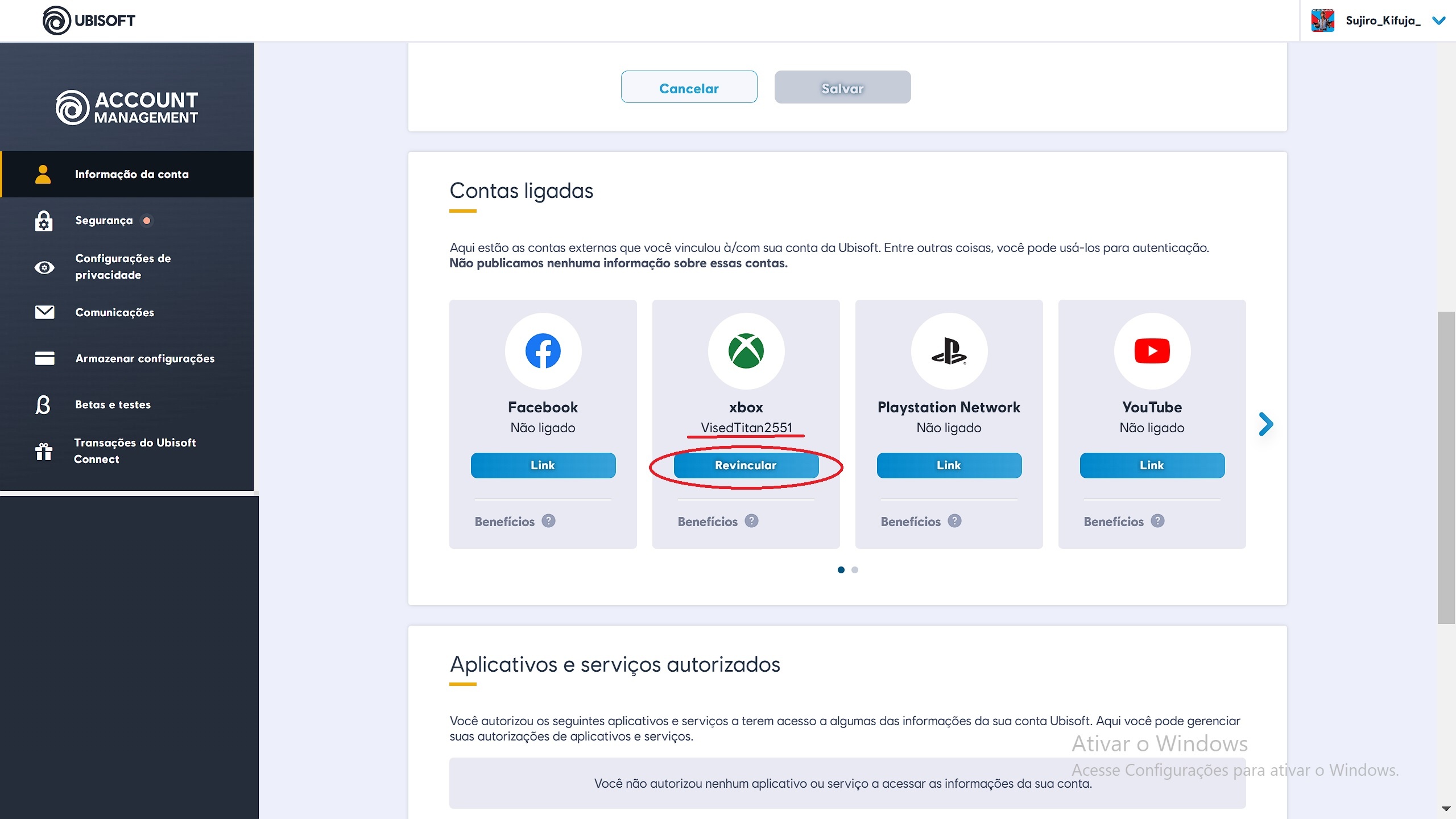The image size is (1456, 819).
Task: Open xbox Benefícios help icon
Action: click(751, 521)
